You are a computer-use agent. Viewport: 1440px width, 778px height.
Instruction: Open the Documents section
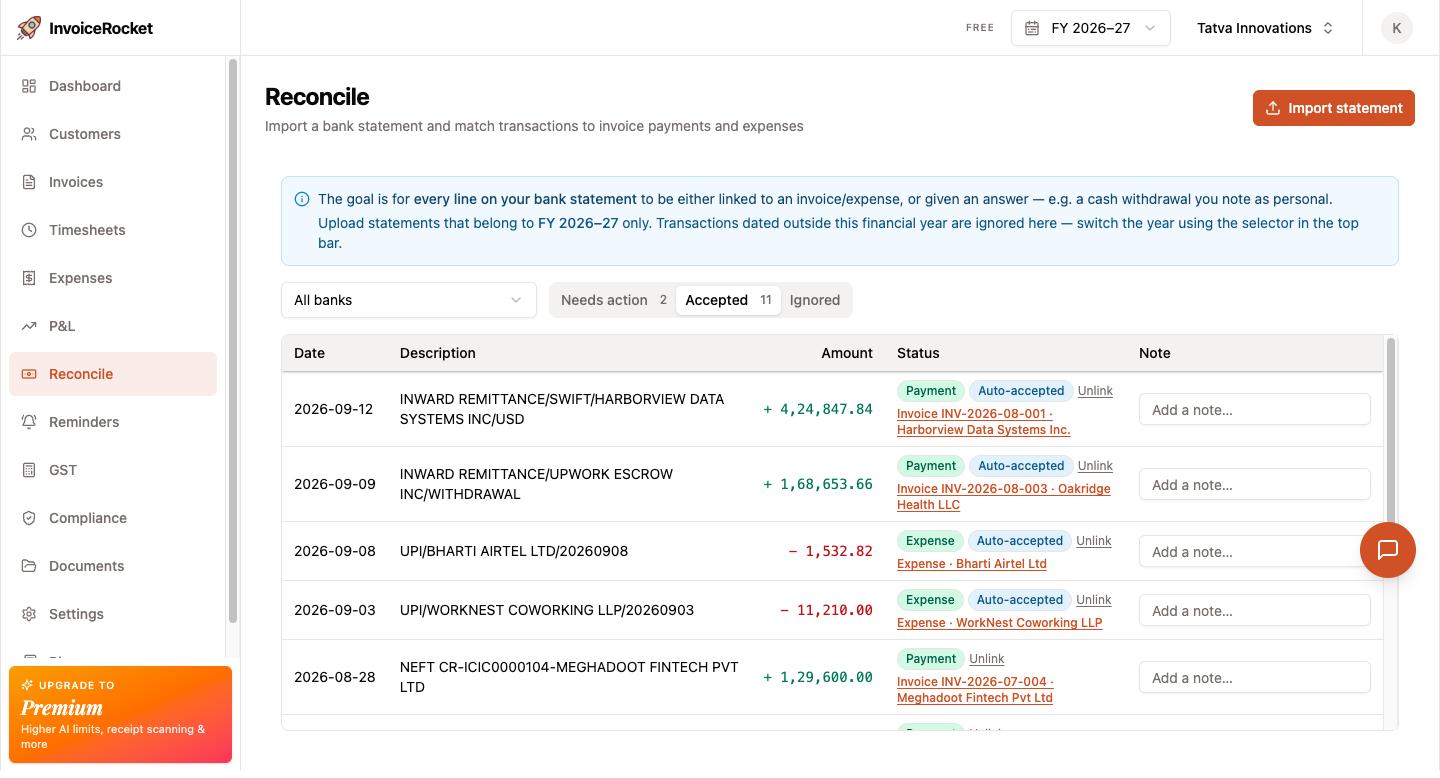point(113,566)
